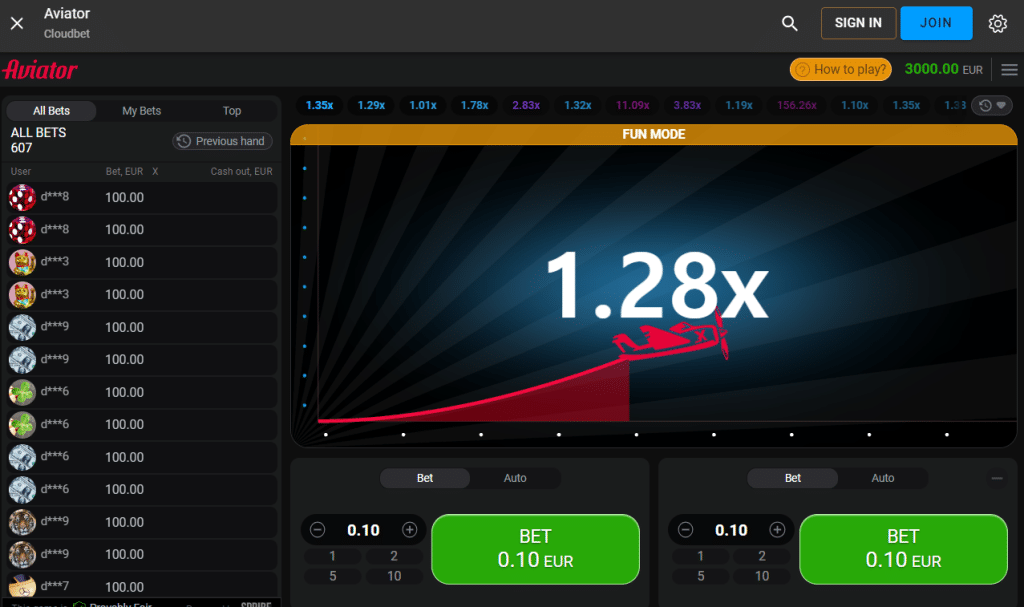Switch to the All Bets tab
The image size is (1024, 607).
(x=52, y=111)
